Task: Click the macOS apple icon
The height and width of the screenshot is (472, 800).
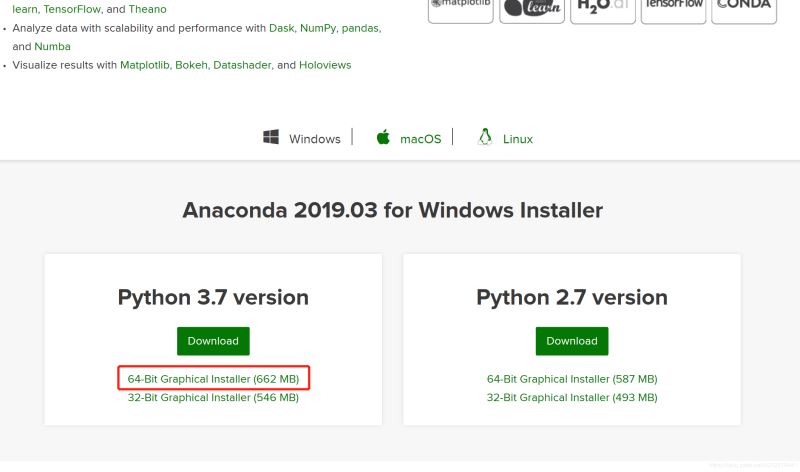Action: coord(383,138)
